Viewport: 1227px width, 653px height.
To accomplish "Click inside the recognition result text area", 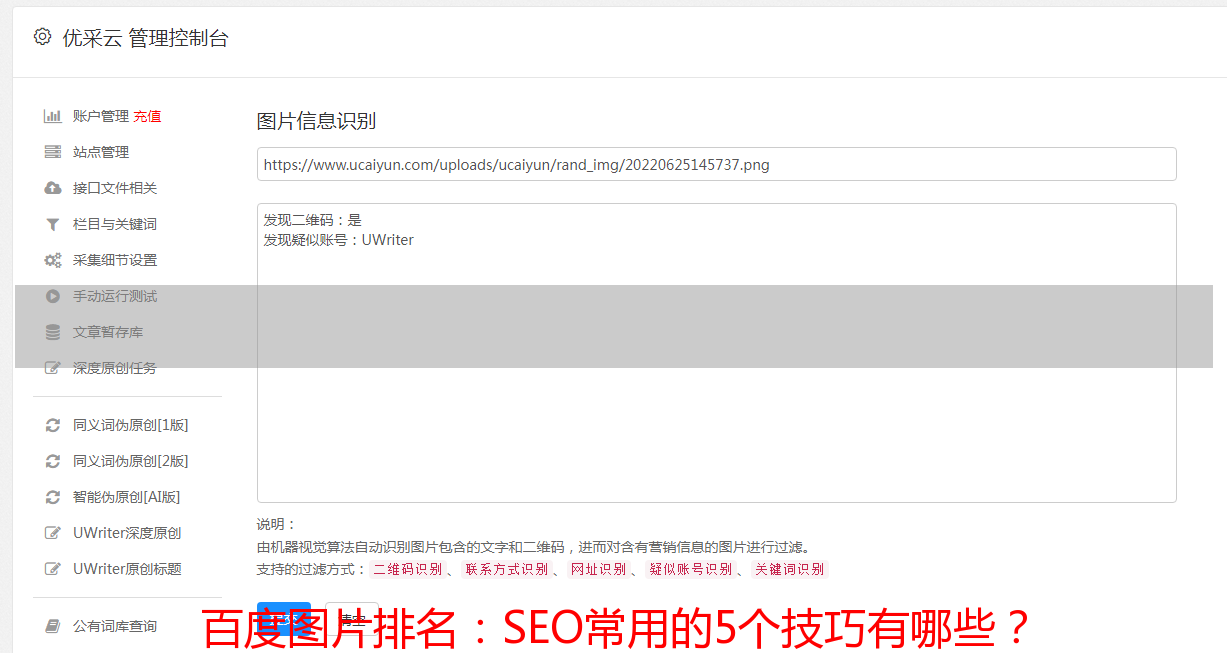I will 716,353.
